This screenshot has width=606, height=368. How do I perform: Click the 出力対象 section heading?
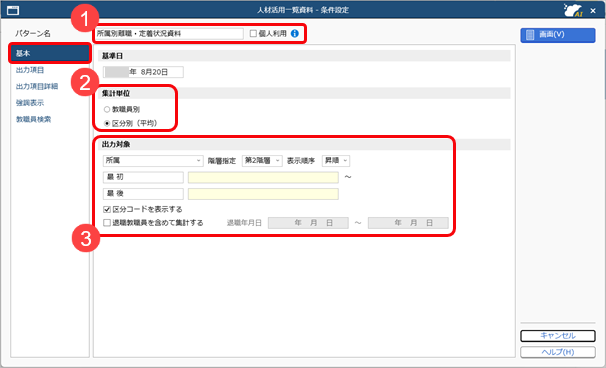point(116,145)
